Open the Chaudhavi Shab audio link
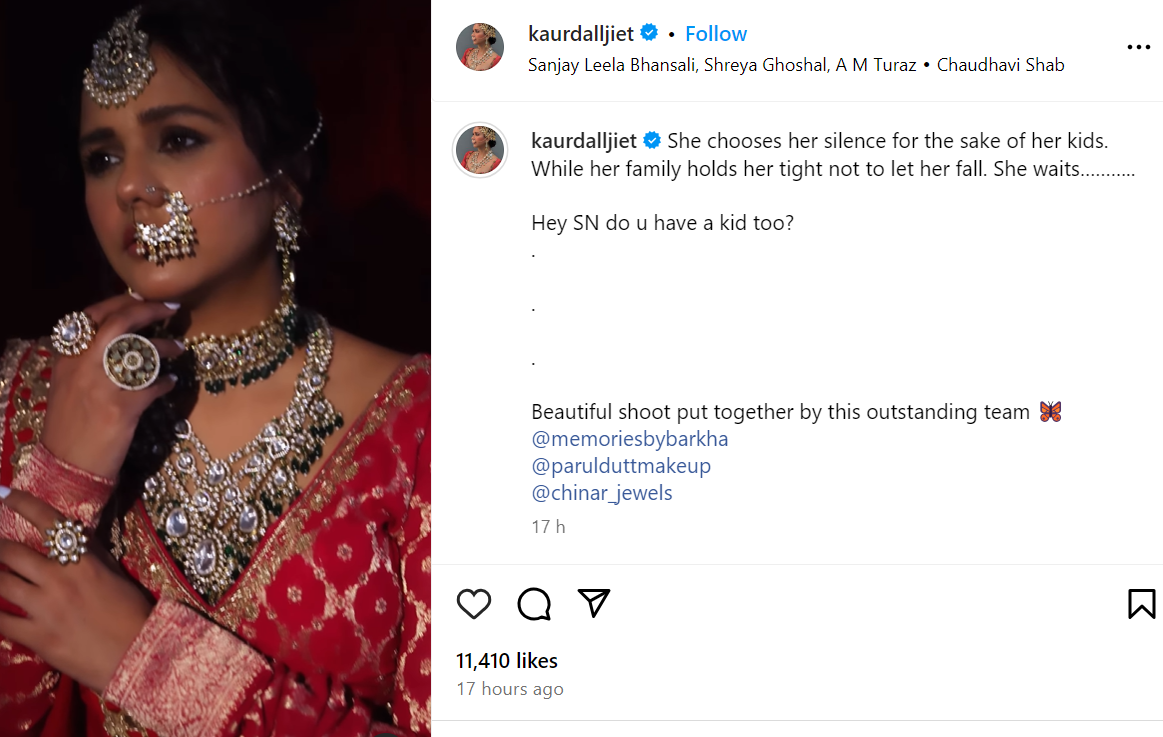Viewport: 1163px width, 737px height. (1000, 65)
